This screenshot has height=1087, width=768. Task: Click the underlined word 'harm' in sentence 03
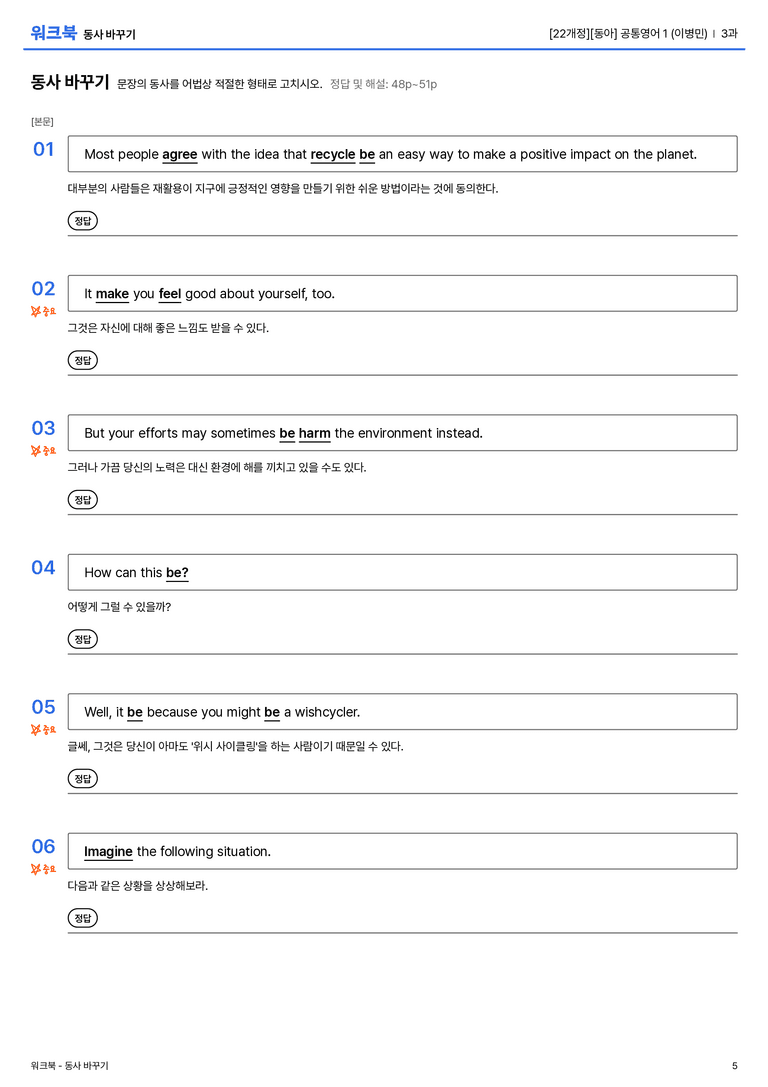pyautogui.click(x=315, y=433)
